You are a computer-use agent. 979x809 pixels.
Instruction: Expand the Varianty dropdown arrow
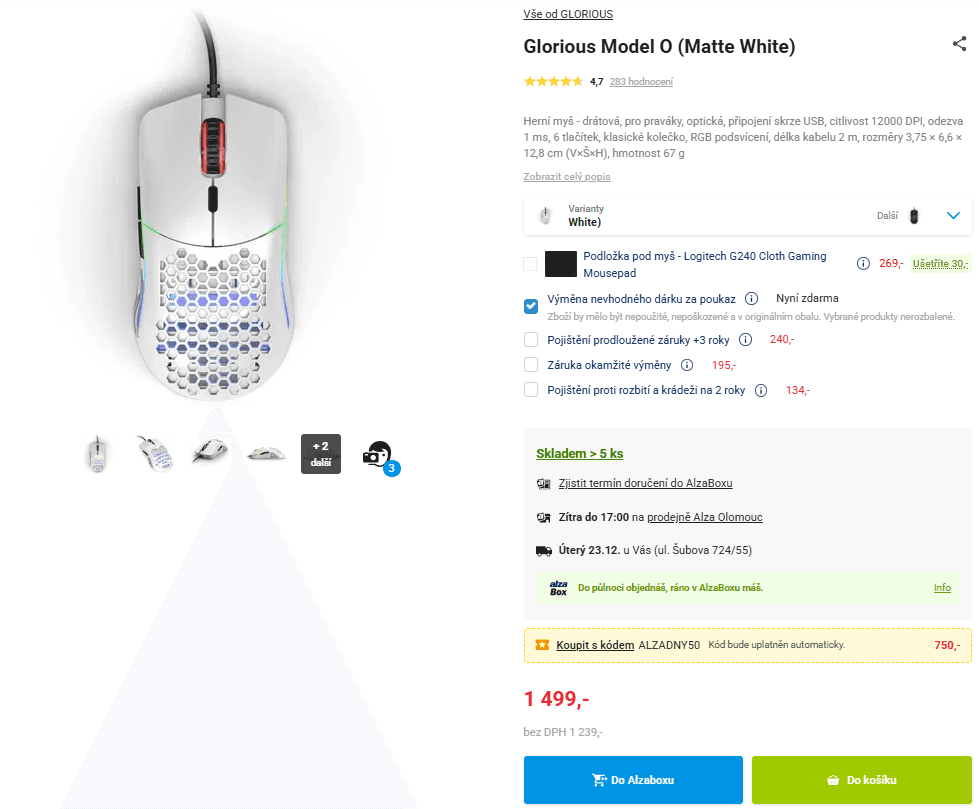coord(952,215)
